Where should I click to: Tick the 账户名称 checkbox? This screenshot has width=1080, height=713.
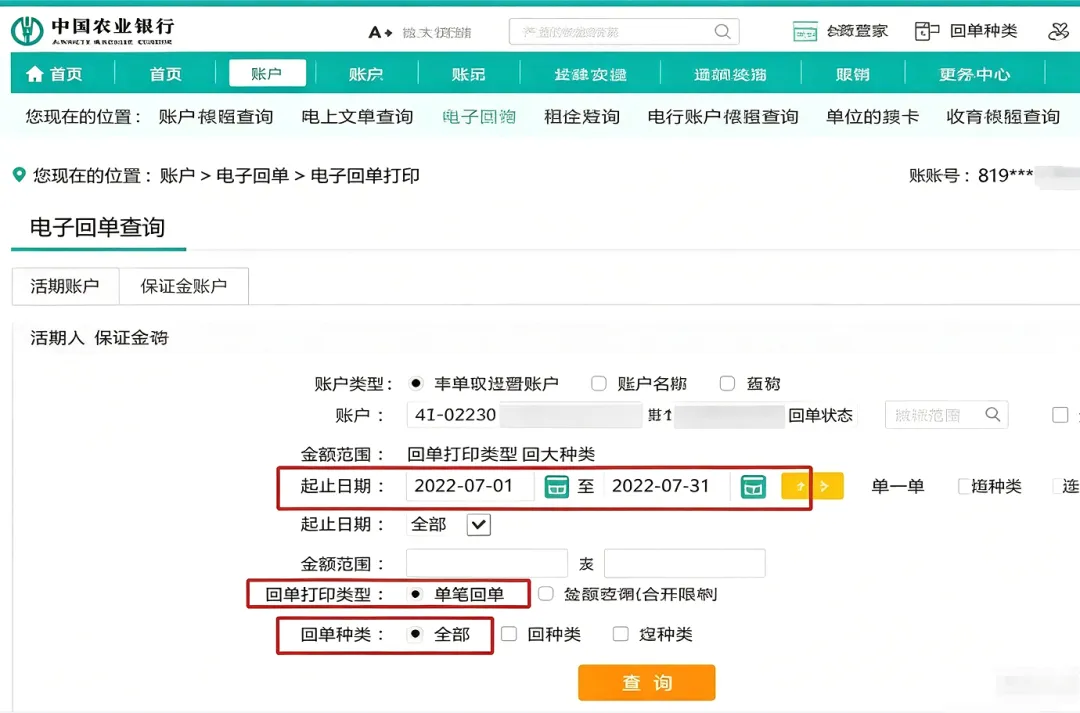pyautogui.click(x=599, y=383)
